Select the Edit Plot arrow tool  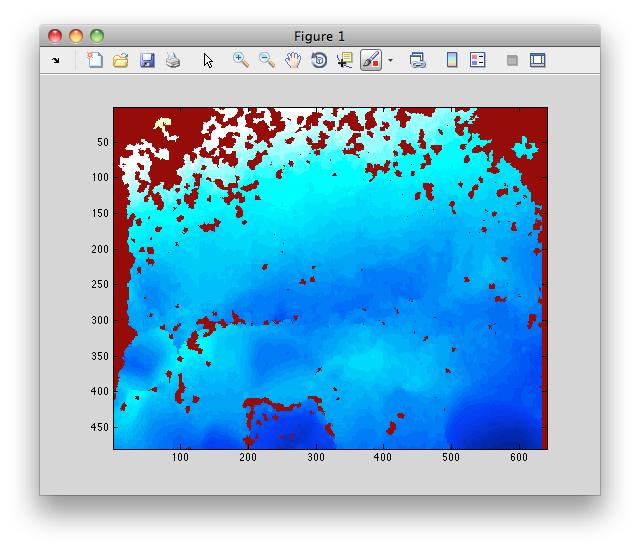(x=208, y=60)
